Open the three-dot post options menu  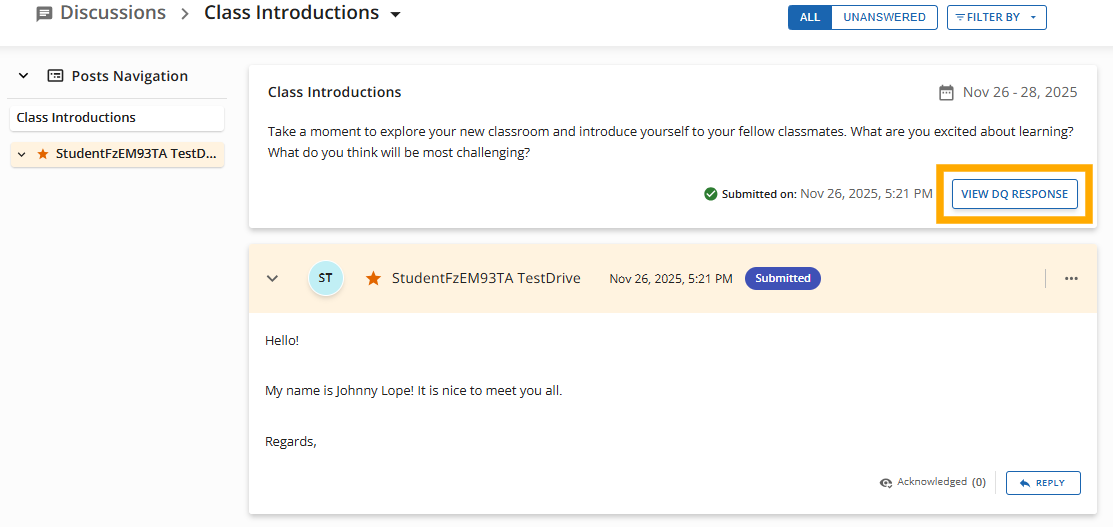point(1071,278)
